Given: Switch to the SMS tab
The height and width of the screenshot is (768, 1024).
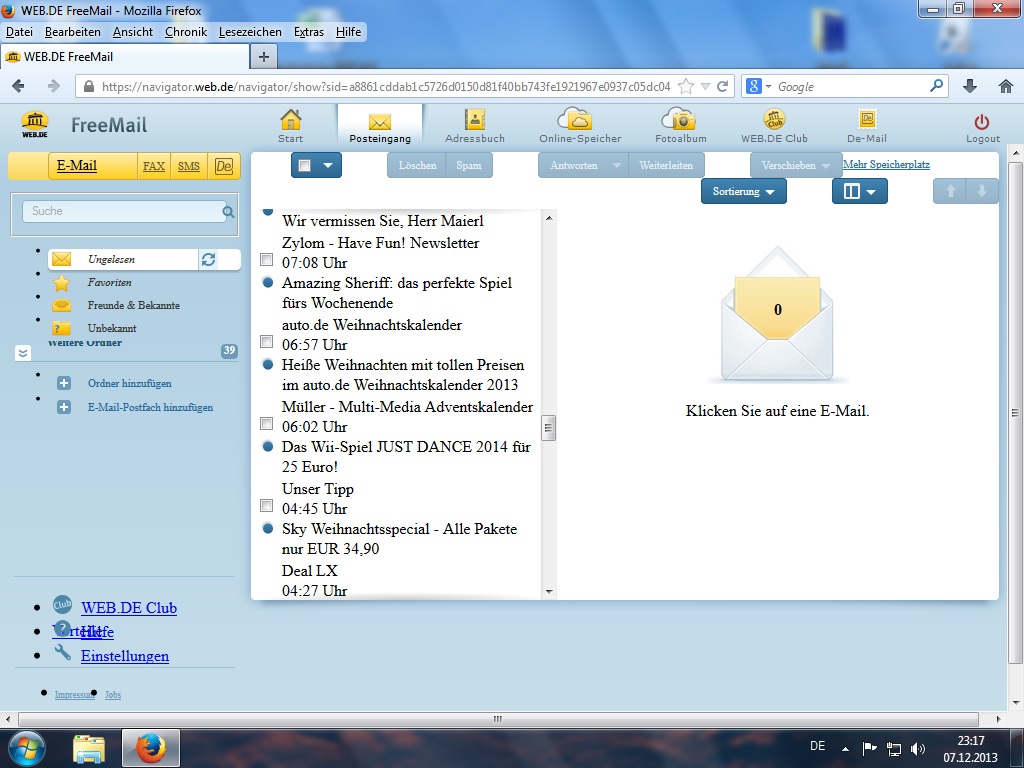Looking at the screenshot, I should [x=189, y=166].
